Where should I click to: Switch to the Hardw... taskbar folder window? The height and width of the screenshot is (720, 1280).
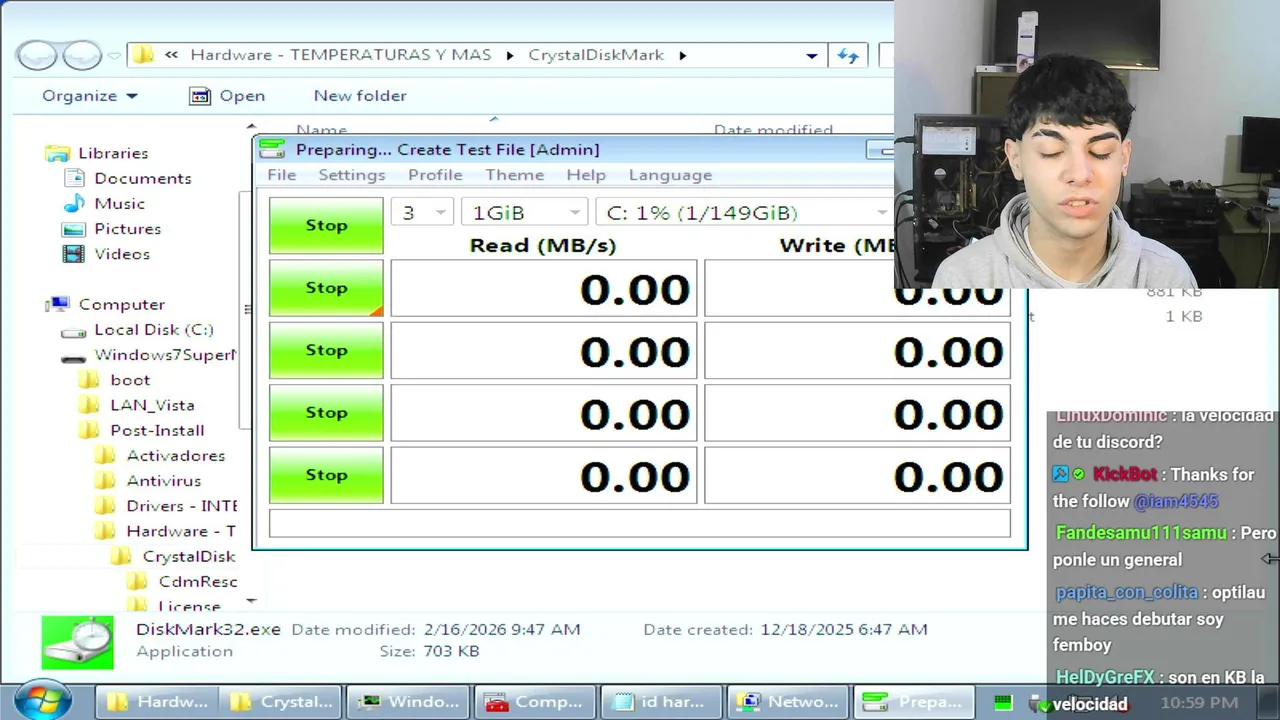point(157,702)
